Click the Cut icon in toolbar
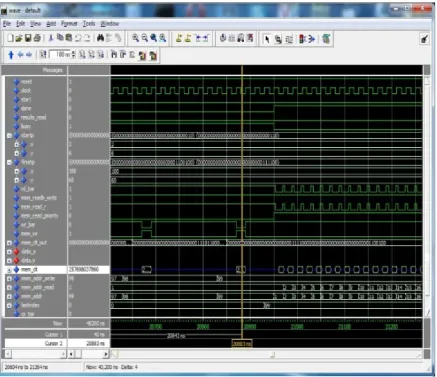Screen dimensions: 437x377 [x=51, y=39]
